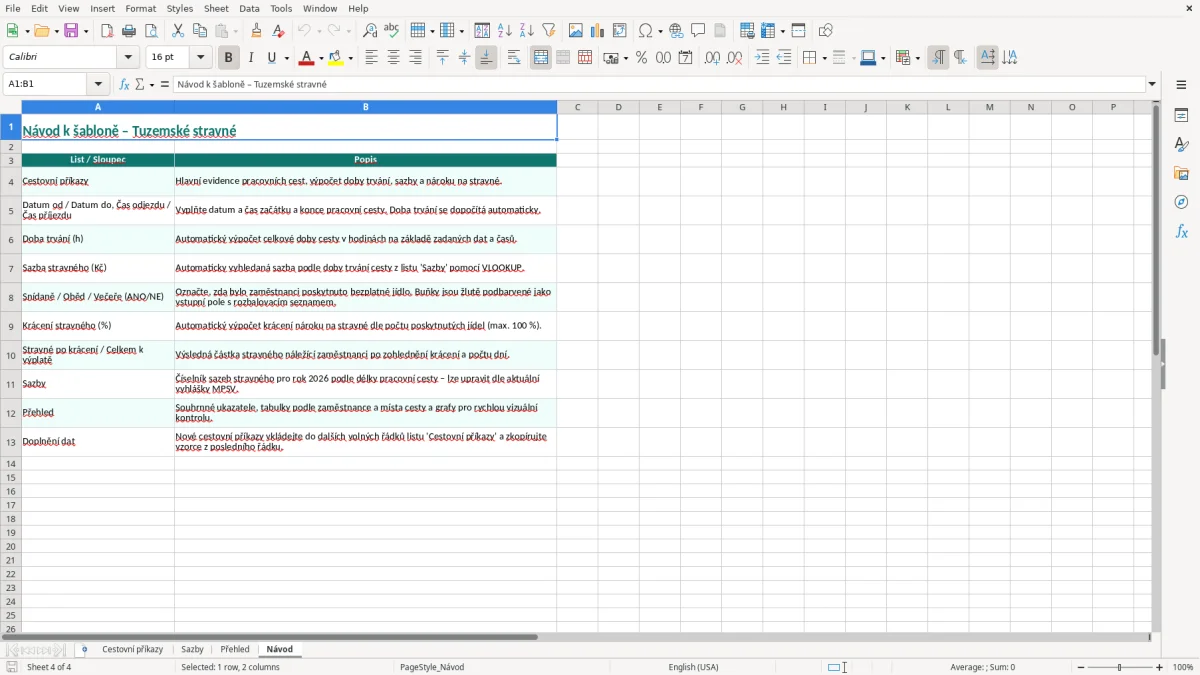Click the Undo arrow icon

coord(305,31)
